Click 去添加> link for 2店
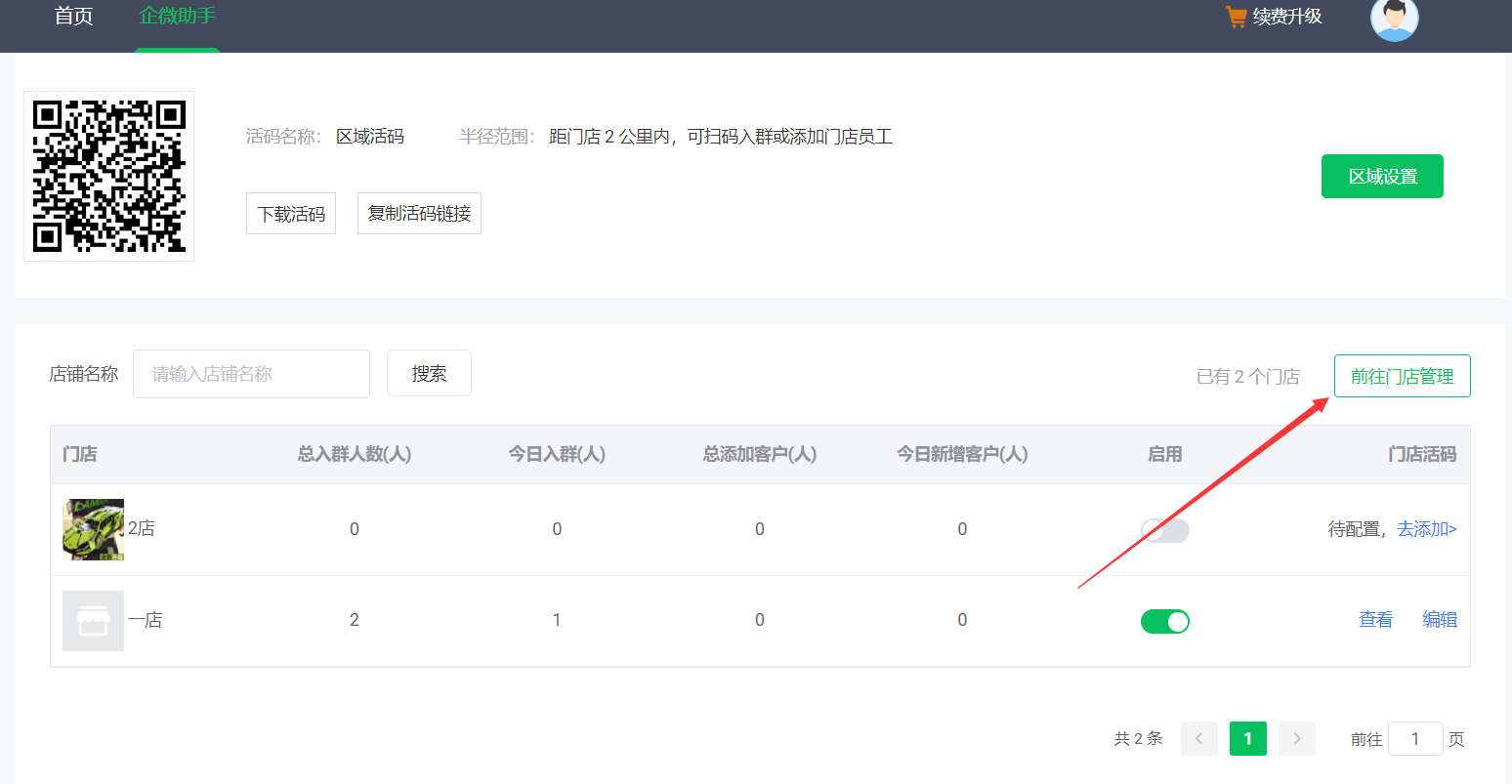1512x784 pixels. point(1427,529)
